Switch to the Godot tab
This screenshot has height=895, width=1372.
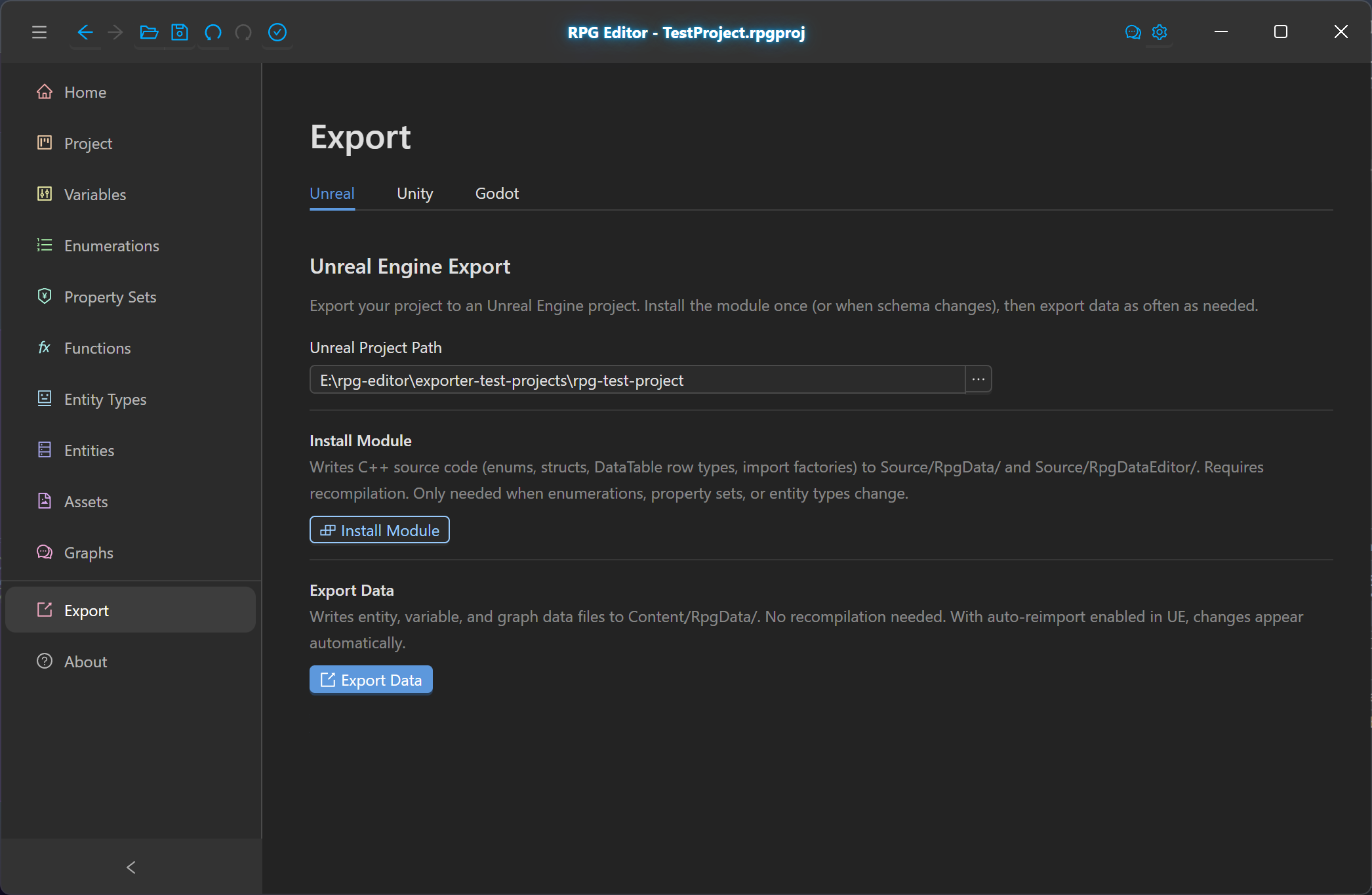497,194
